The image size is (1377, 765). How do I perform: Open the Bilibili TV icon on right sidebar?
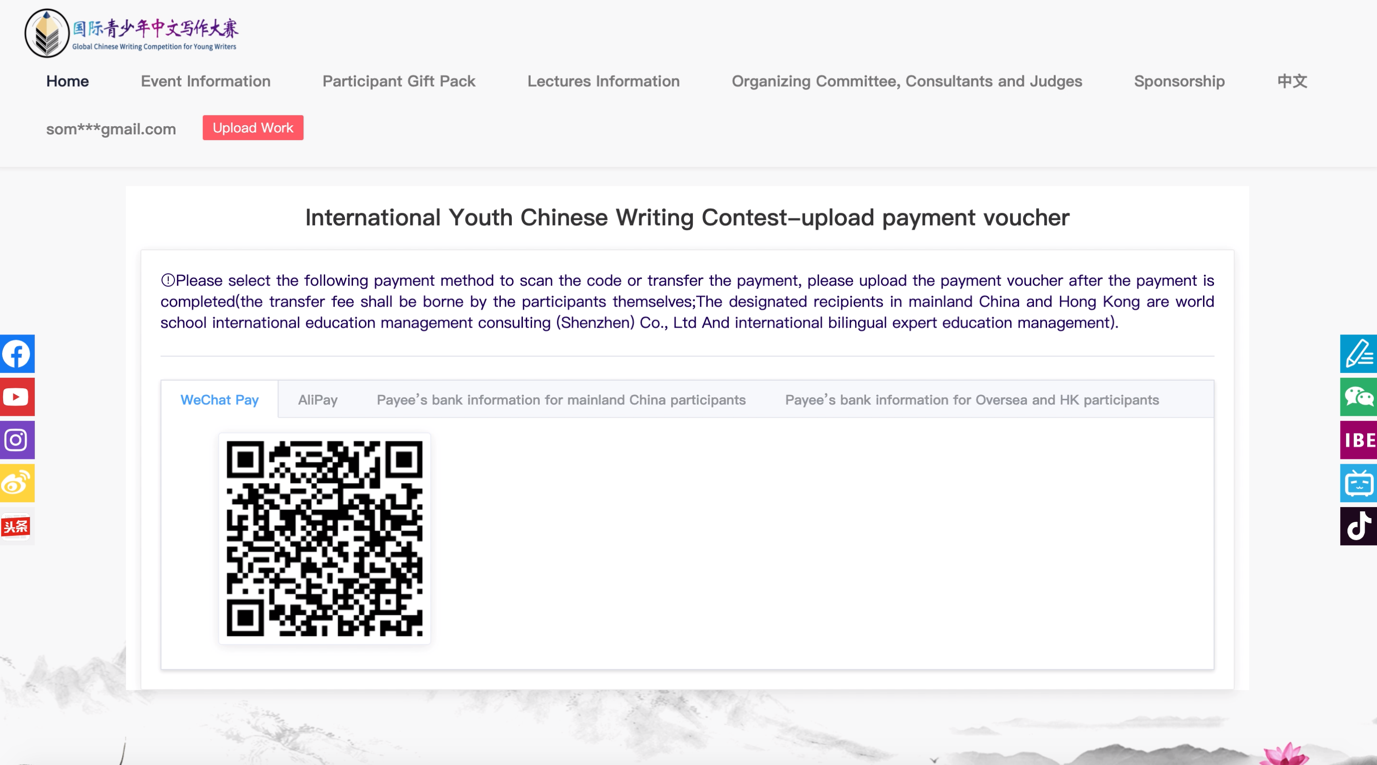coord(1359,483)
